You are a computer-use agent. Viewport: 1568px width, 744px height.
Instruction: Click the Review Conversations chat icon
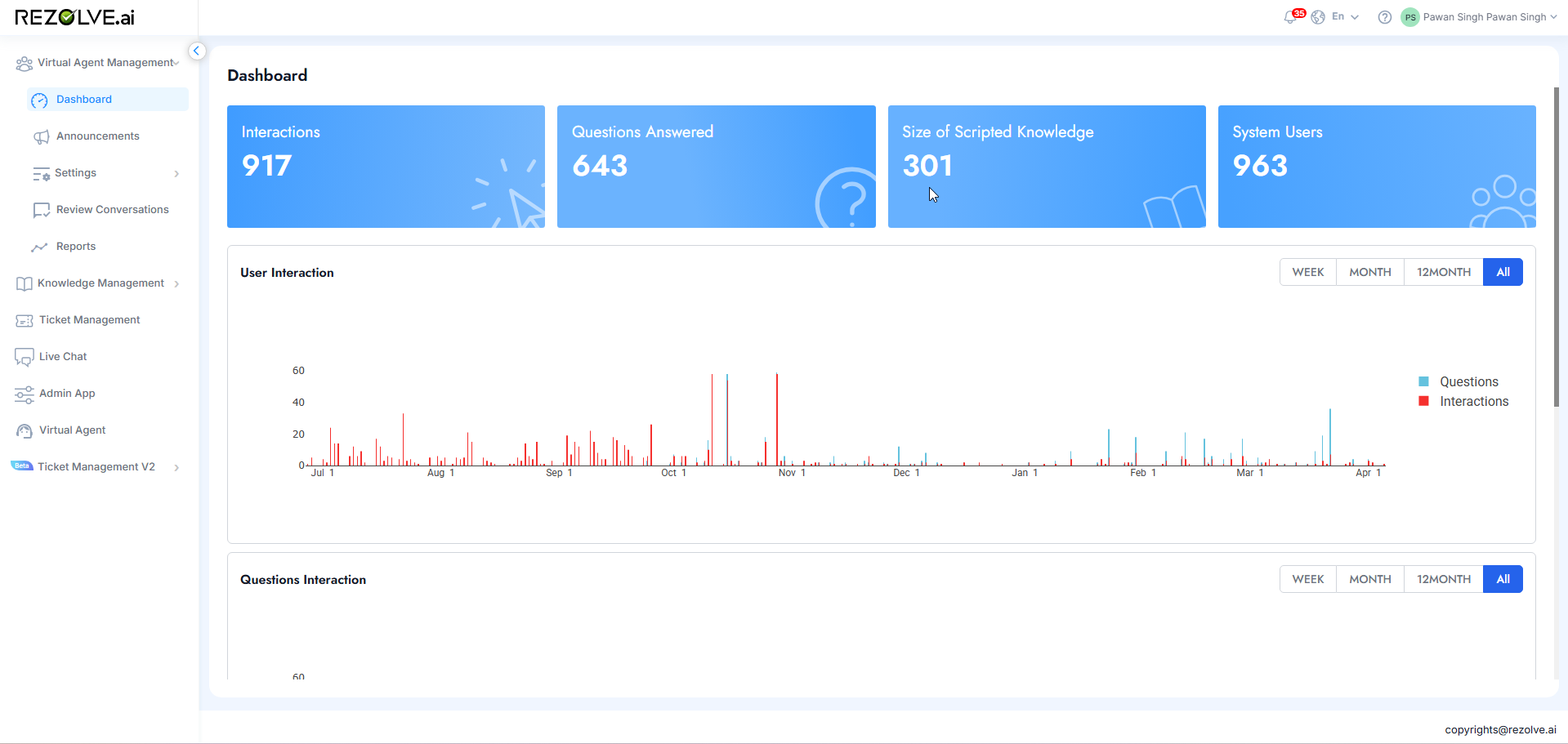(x=41, y=211)
